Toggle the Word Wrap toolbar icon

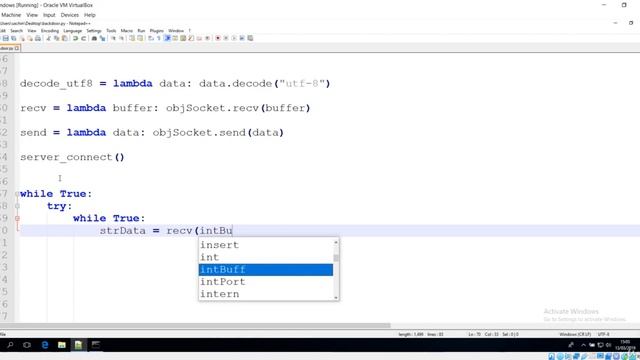click(x=151, y=38)
